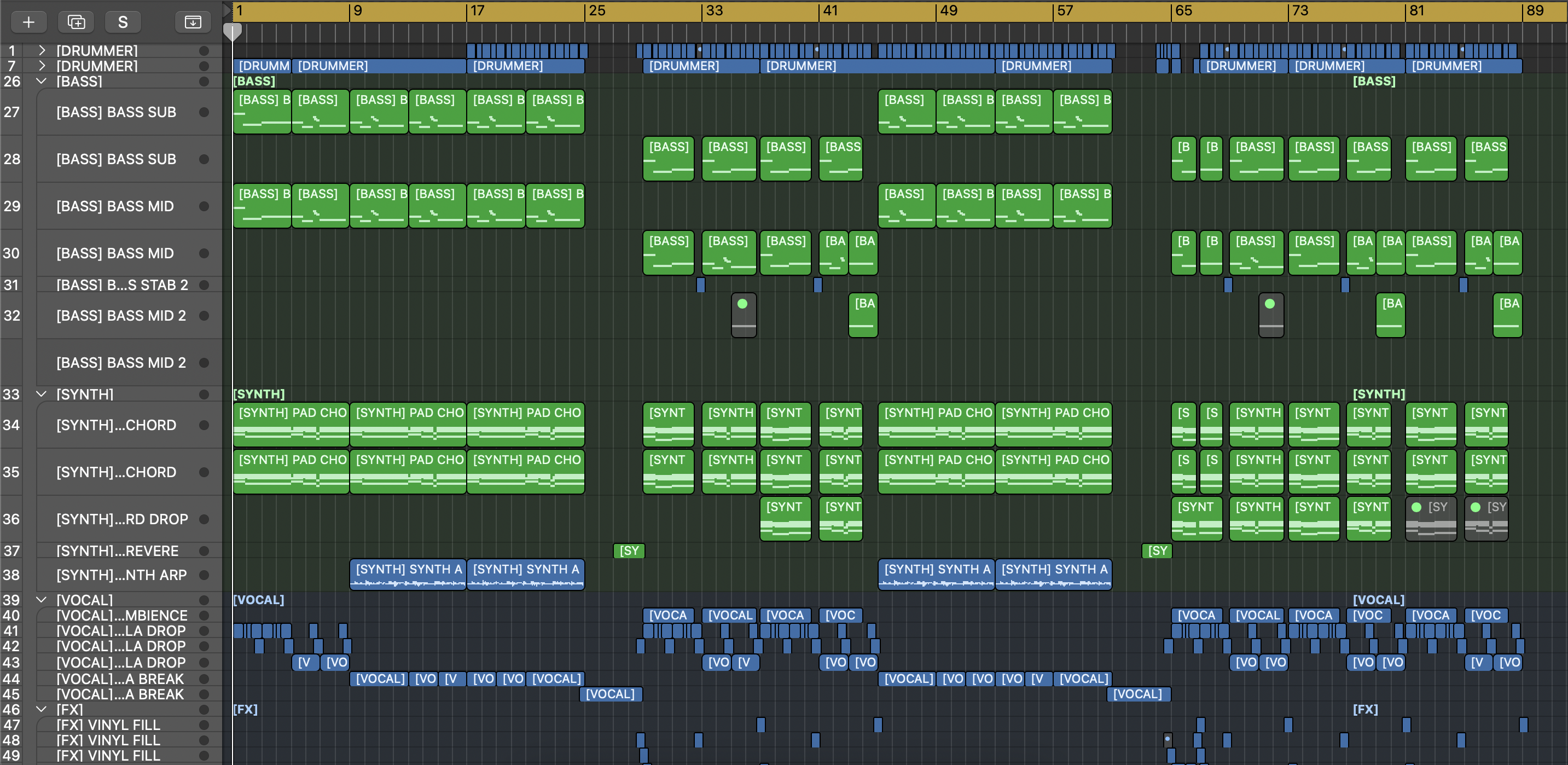1568x765 pixels.
Task: Select the [VOCAL] region at bar 25 on track 45
Action: click(611, 694)
